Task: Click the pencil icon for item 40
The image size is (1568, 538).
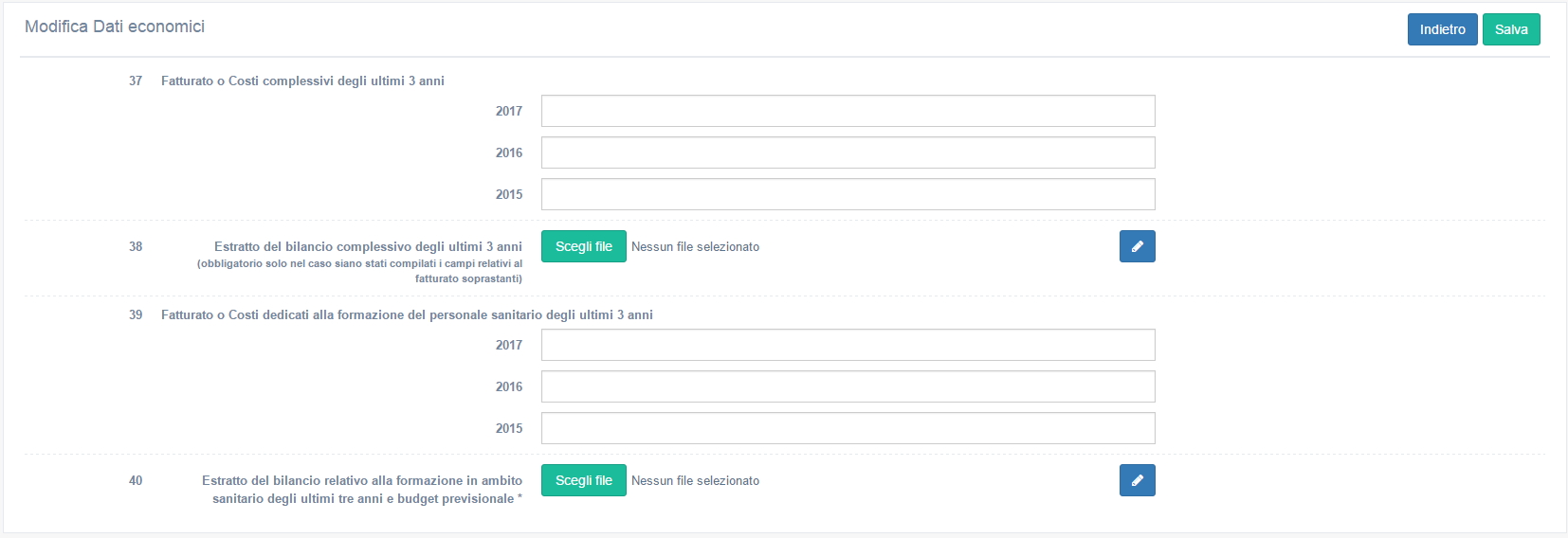Action: click(1137, 480)
